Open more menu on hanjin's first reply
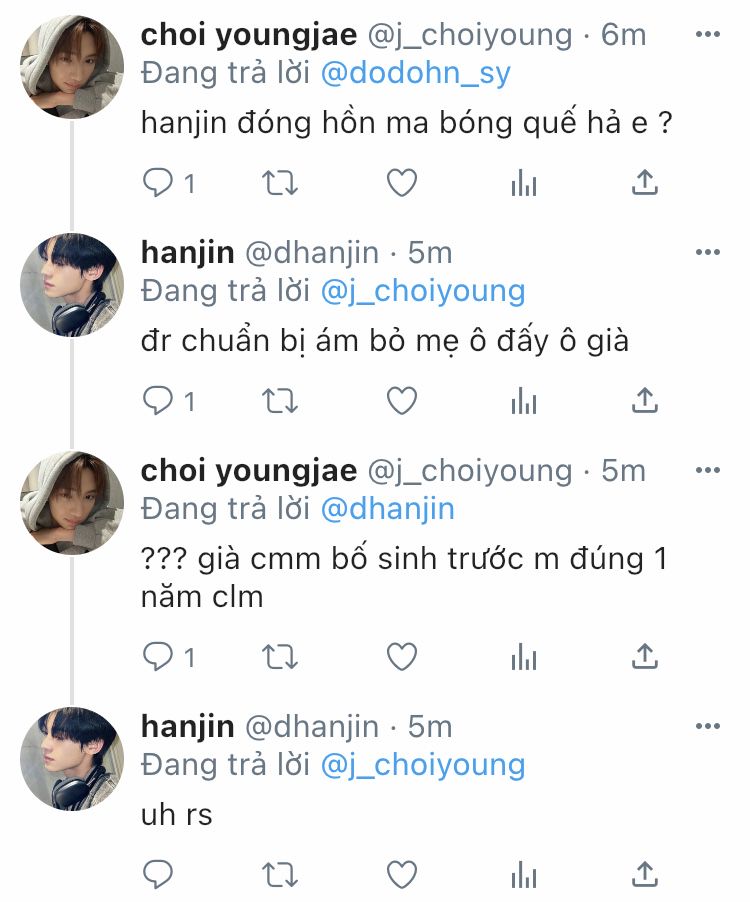The width and height of the screenshot is (750, 902). pos(707,252)
